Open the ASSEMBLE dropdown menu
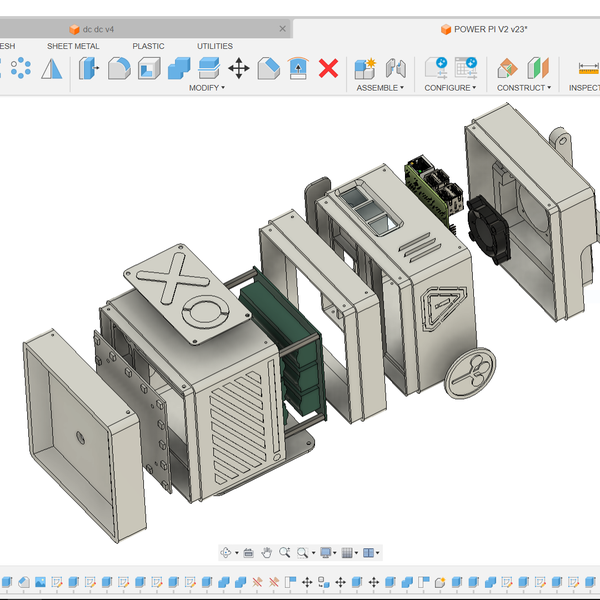Viewport: 600px width, 600px height. point(380,88)
